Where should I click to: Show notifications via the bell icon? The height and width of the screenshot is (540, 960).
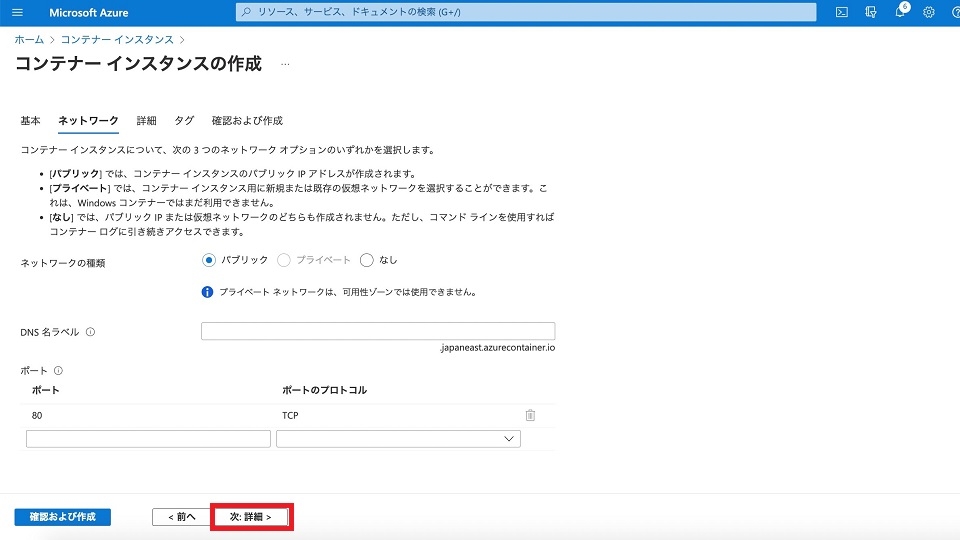click(x=899, y=12)
